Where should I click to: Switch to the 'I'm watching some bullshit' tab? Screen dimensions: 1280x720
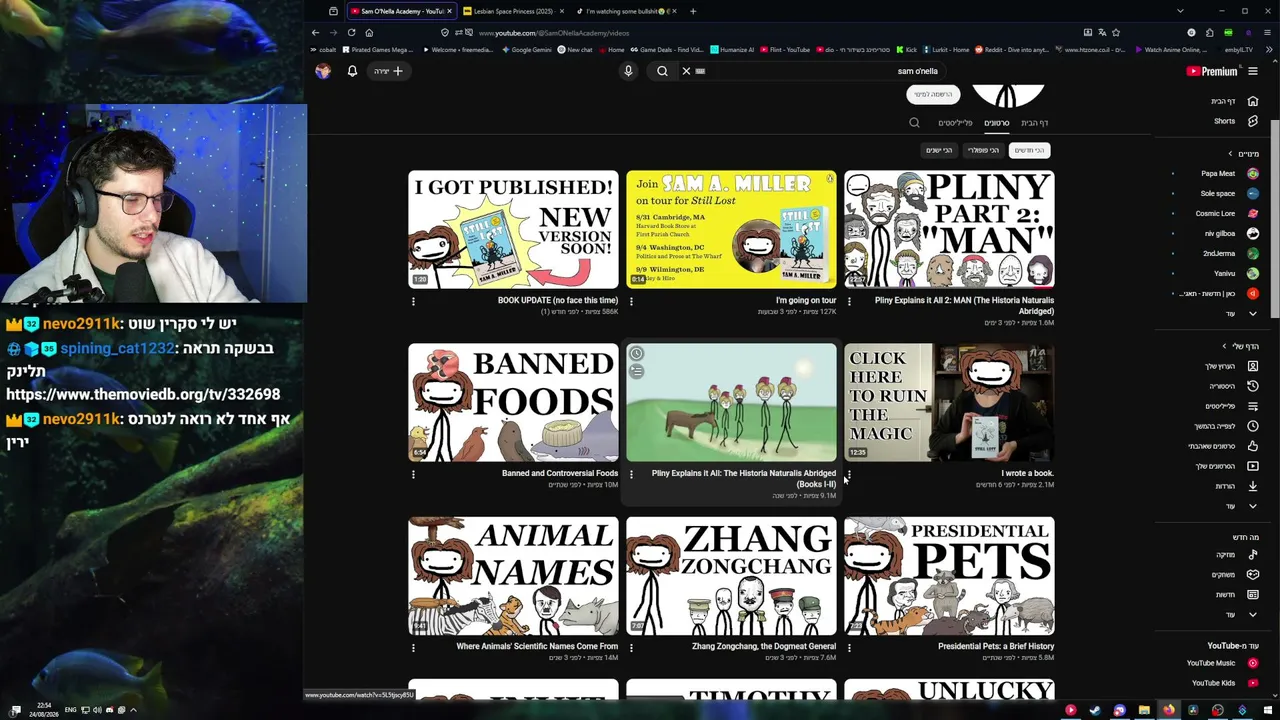tap(627, 11)
